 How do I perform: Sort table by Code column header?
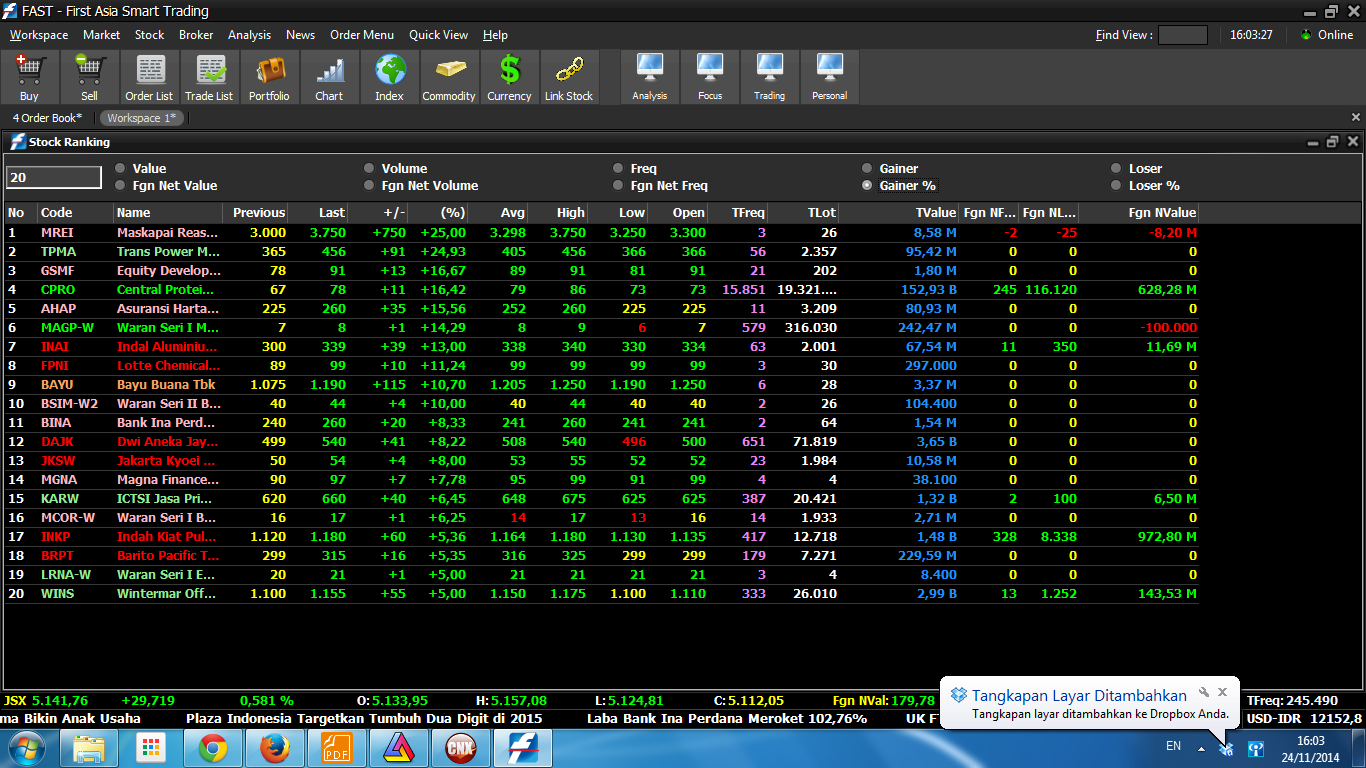pos(75,212)
